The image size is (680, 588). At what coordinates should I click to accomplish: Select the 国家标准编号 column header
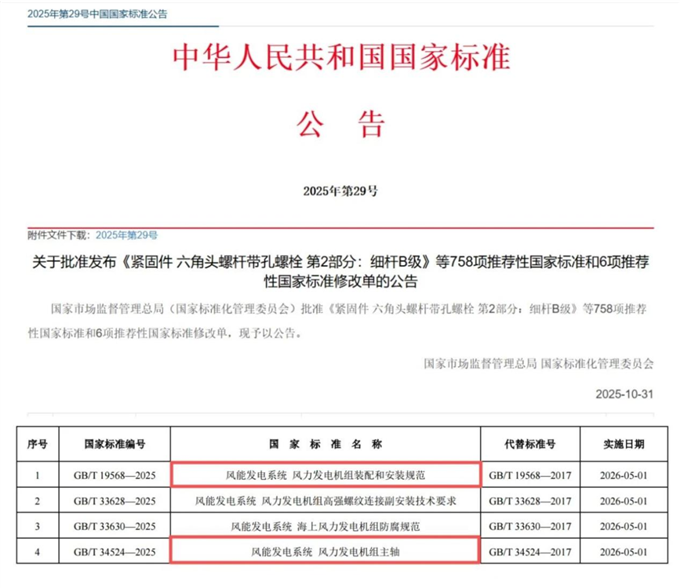(115, 442)
